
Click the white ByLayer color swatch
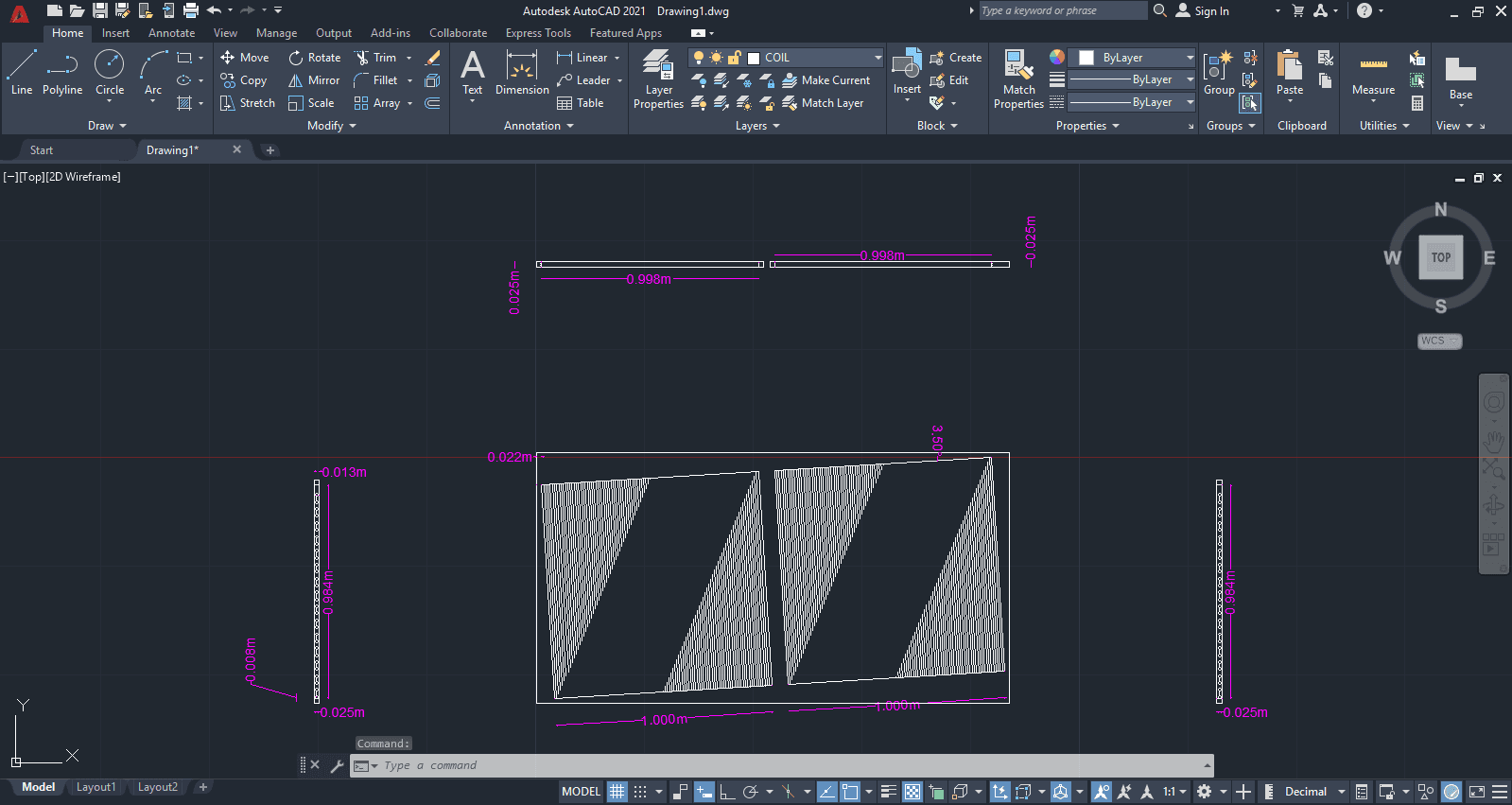click(x=1086, y=58)
